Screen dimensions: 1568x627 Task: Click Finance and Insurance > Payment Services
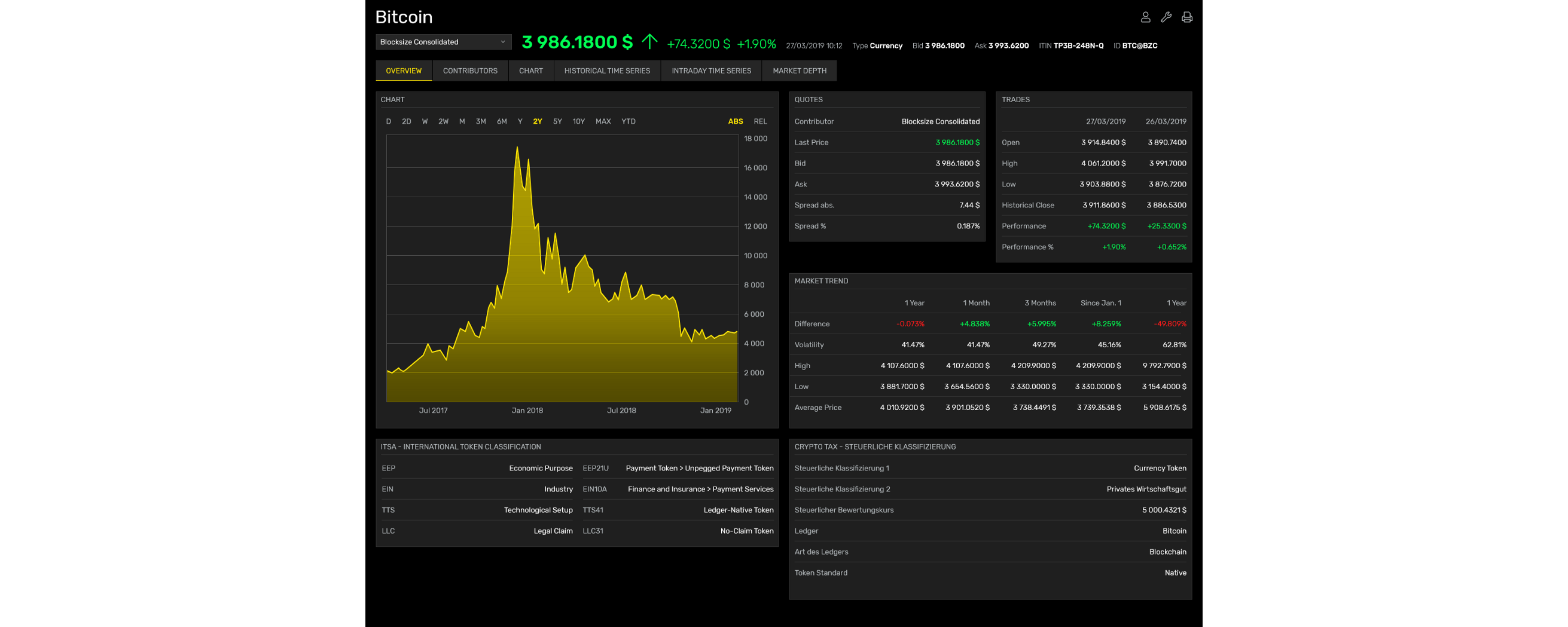(x=701, y=489)
